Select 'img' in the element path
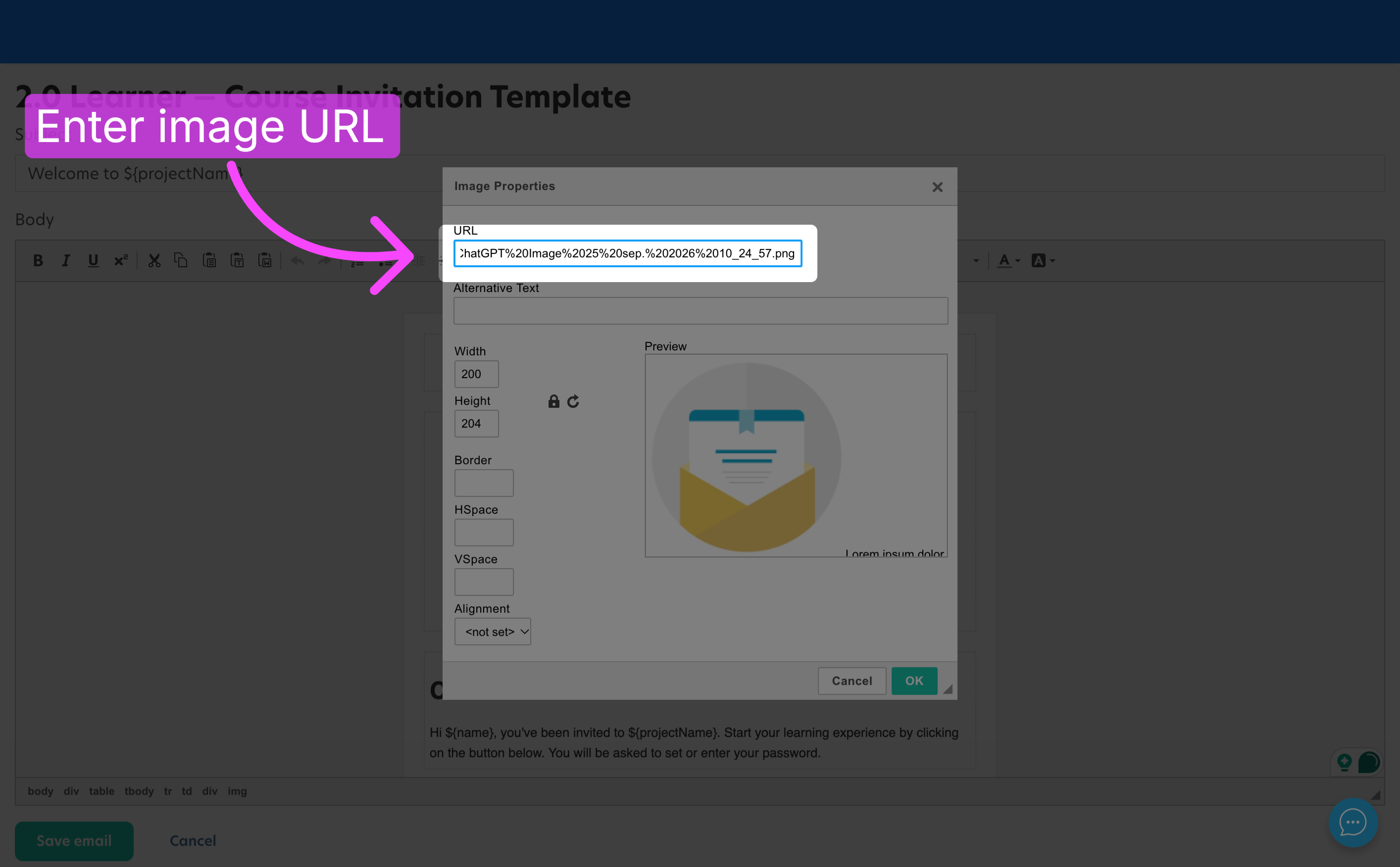 click(237, 791)
